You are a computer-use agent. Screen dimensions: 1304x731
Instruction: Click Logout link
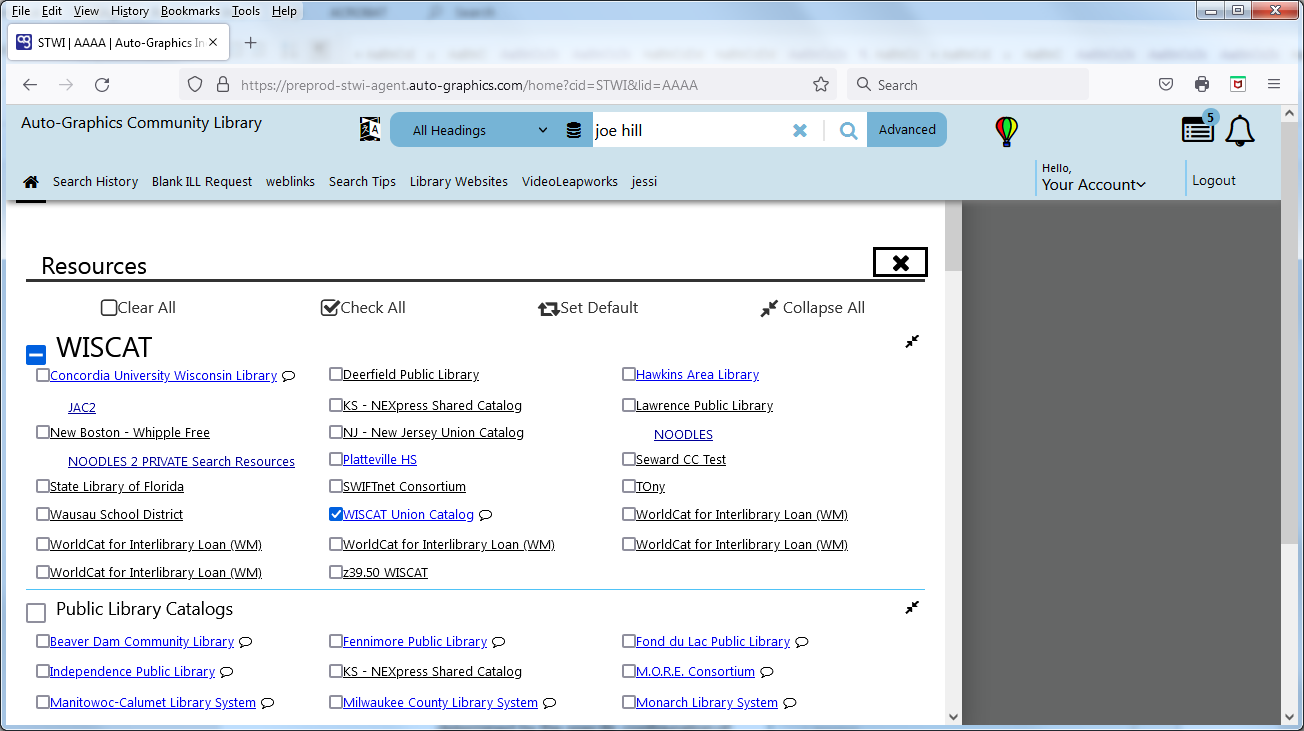point(1214,181)
